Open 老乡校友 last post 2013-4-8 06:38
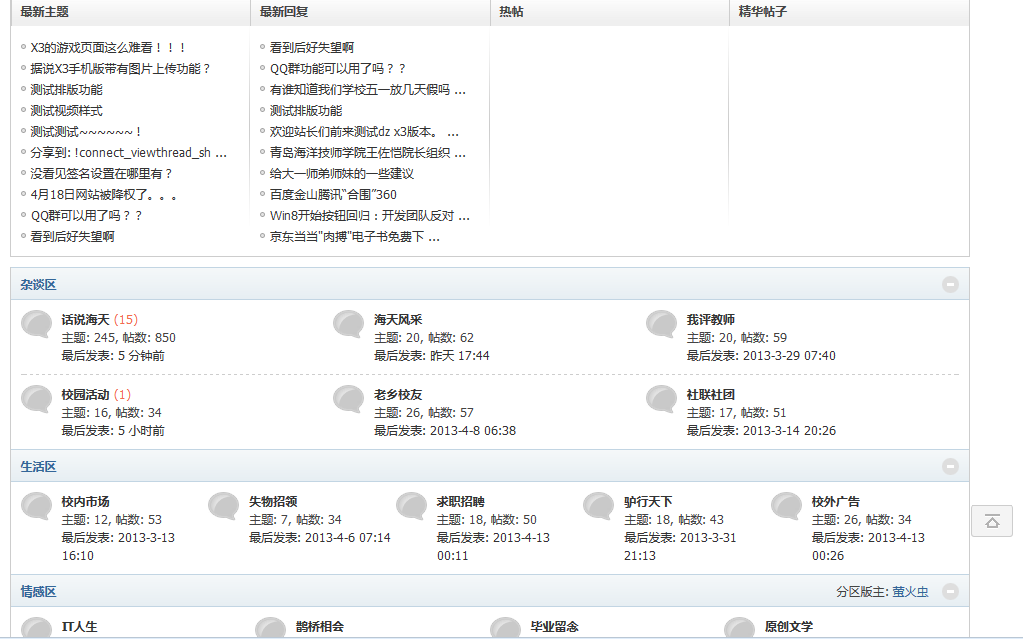 pos(473,431)
